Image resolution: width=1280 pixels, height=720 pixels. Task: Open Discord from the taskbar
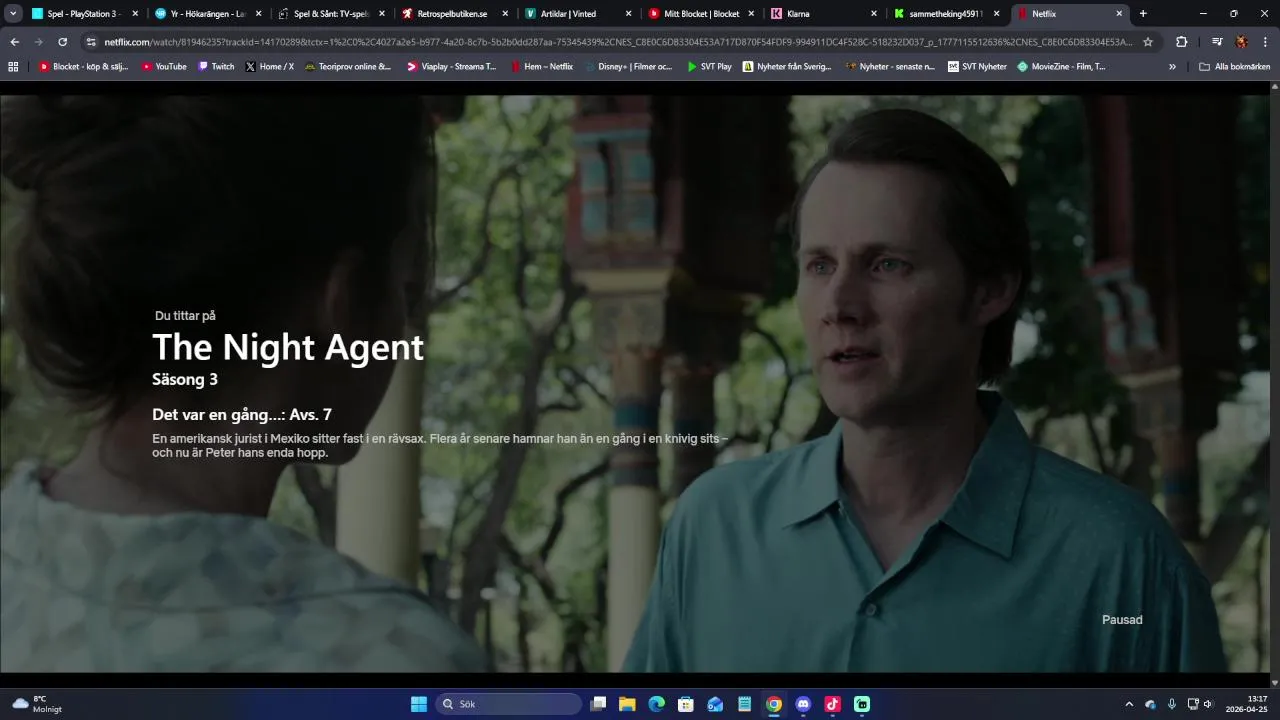coord(803,704)
